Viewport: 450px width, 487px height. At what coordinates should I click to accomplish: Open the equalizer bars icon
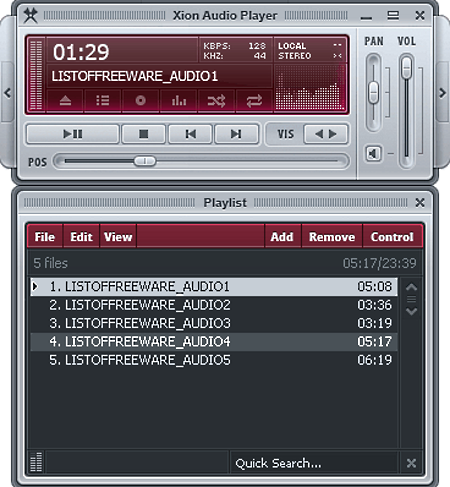[x=179, y=100]
